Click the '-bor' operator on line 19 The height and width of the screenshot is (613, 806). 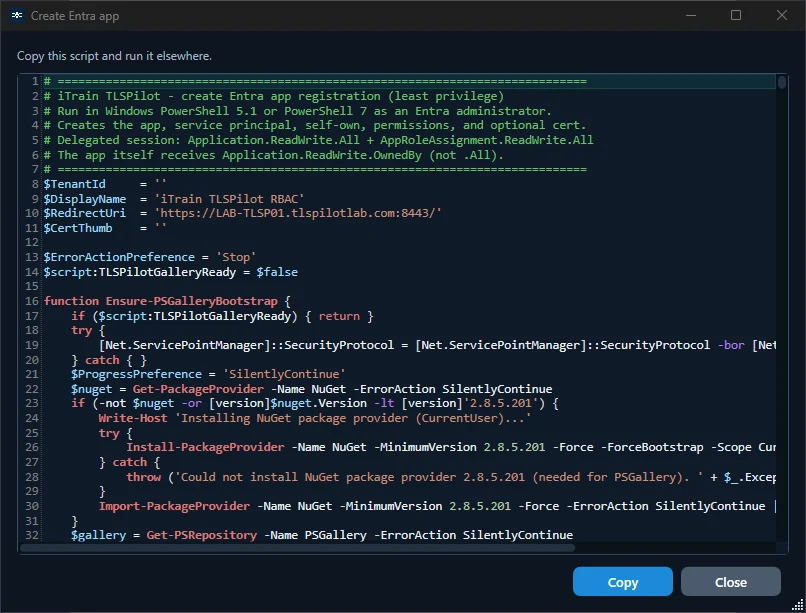(731, 345)
